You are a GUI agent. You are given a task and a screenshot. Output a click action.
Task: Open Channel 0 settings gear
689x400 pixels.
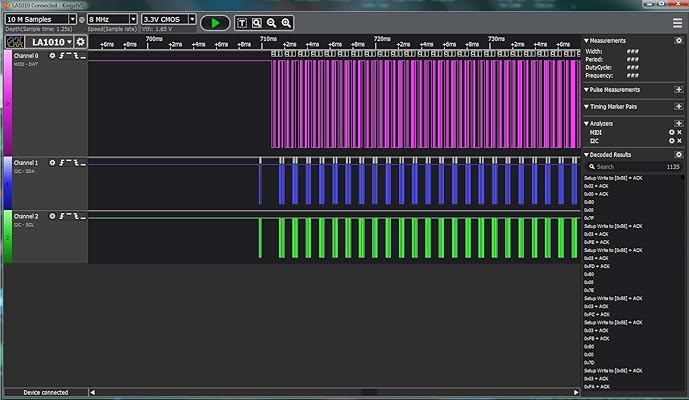52,55
